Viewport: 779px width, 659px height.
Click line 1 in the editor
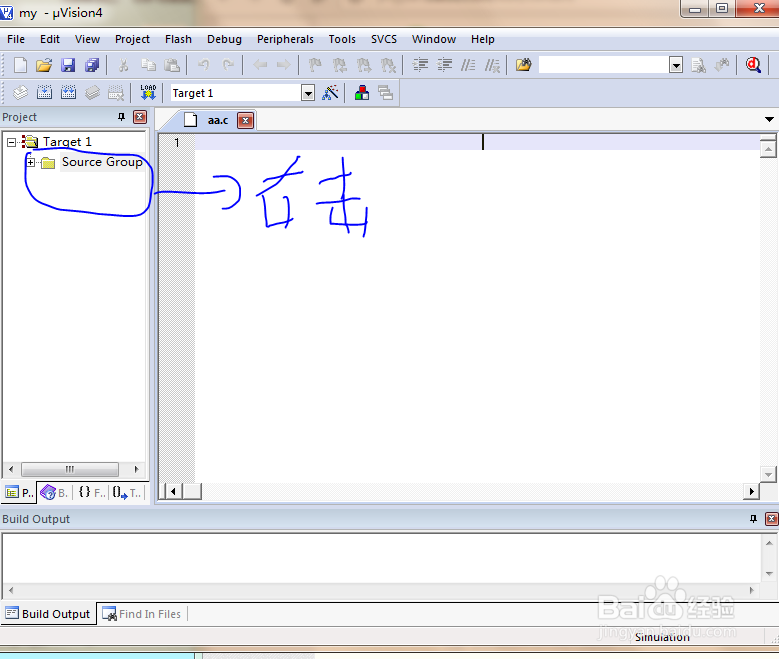477,143
